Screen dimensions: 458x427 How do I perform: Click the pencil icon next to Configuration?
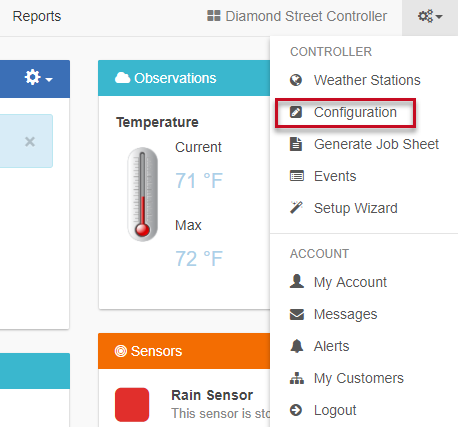coord(296,112)
